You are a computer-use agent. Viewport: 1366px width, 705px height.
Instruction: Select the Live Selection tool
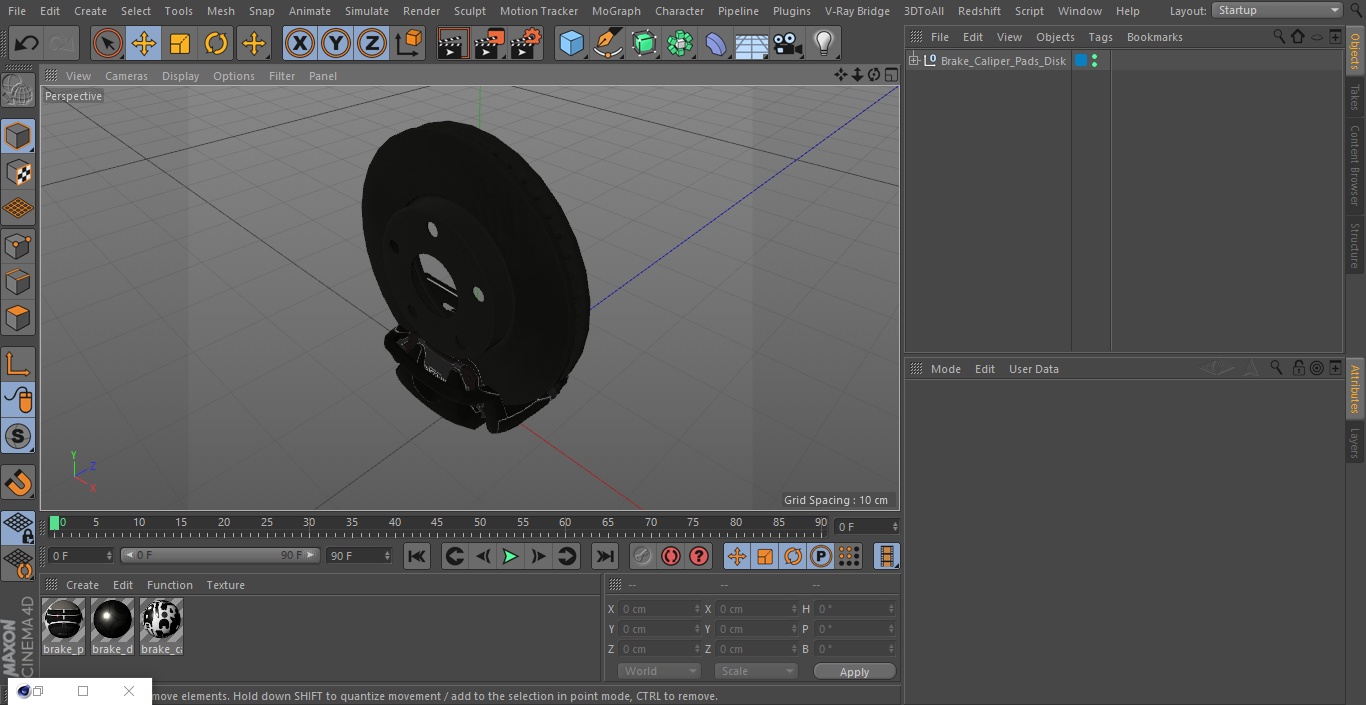[x=107, y=44]
